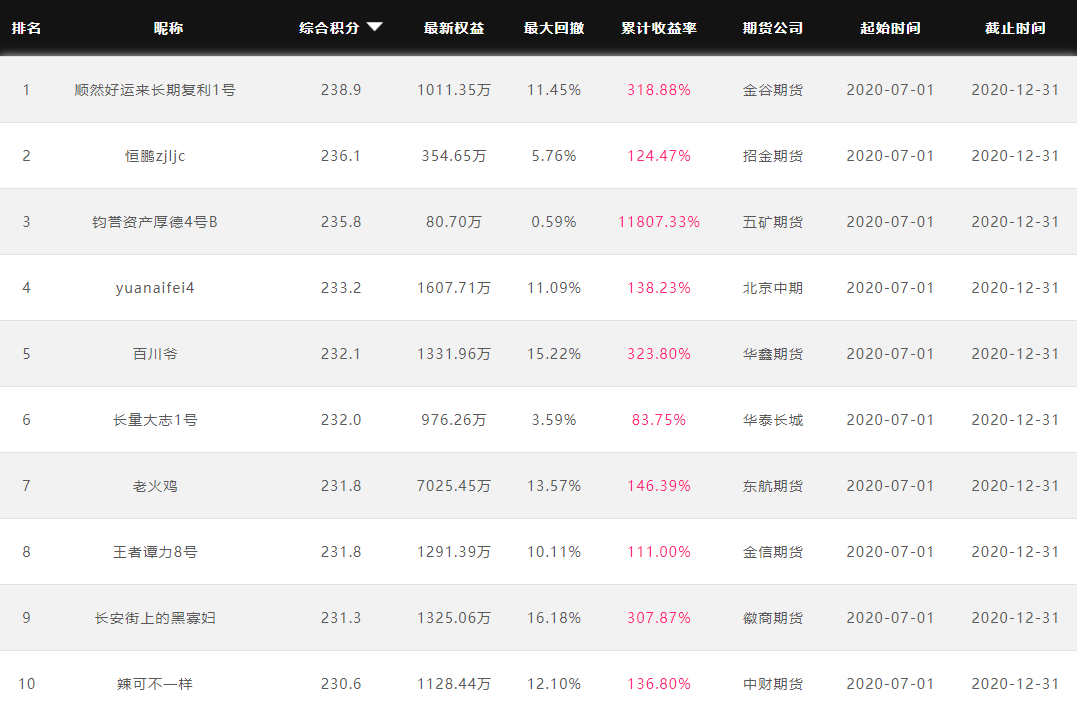This screenshot has height=714, width=1077.
Task: Click drawdown value 5.76%
Action: click(554, 156)
